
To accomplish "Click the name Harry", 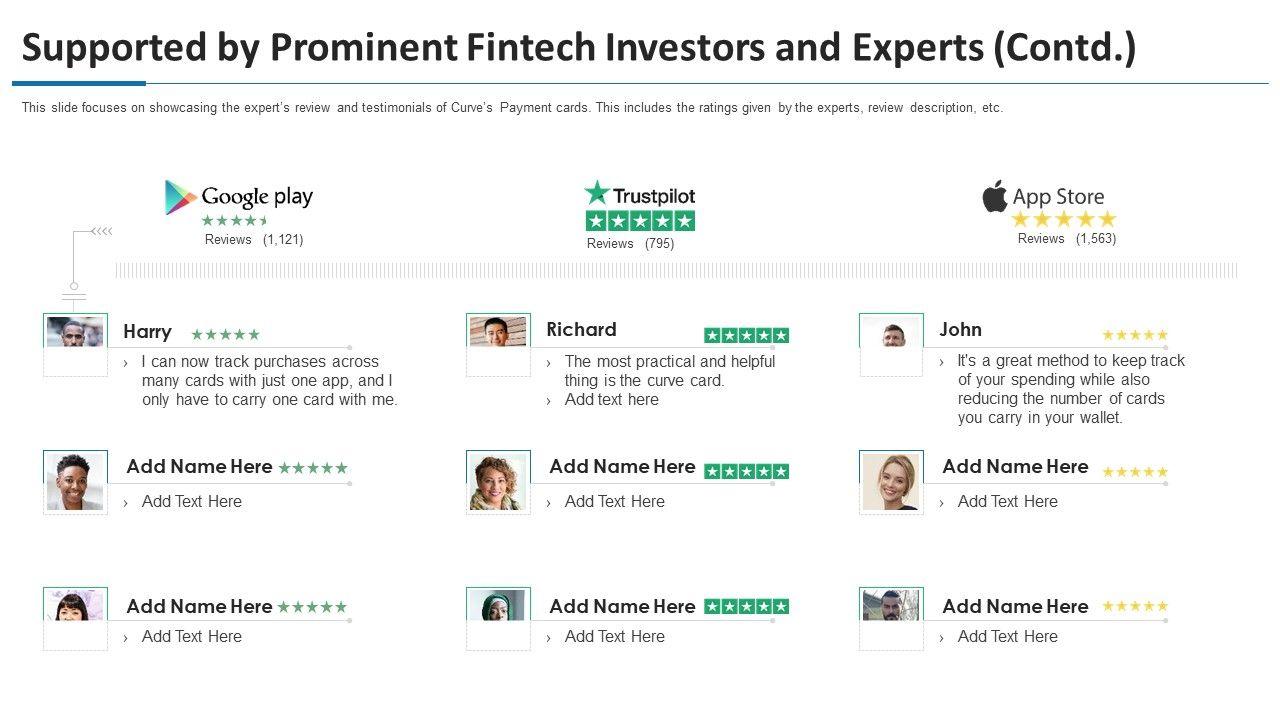I will pyautogui.click(x=147, y=332).
